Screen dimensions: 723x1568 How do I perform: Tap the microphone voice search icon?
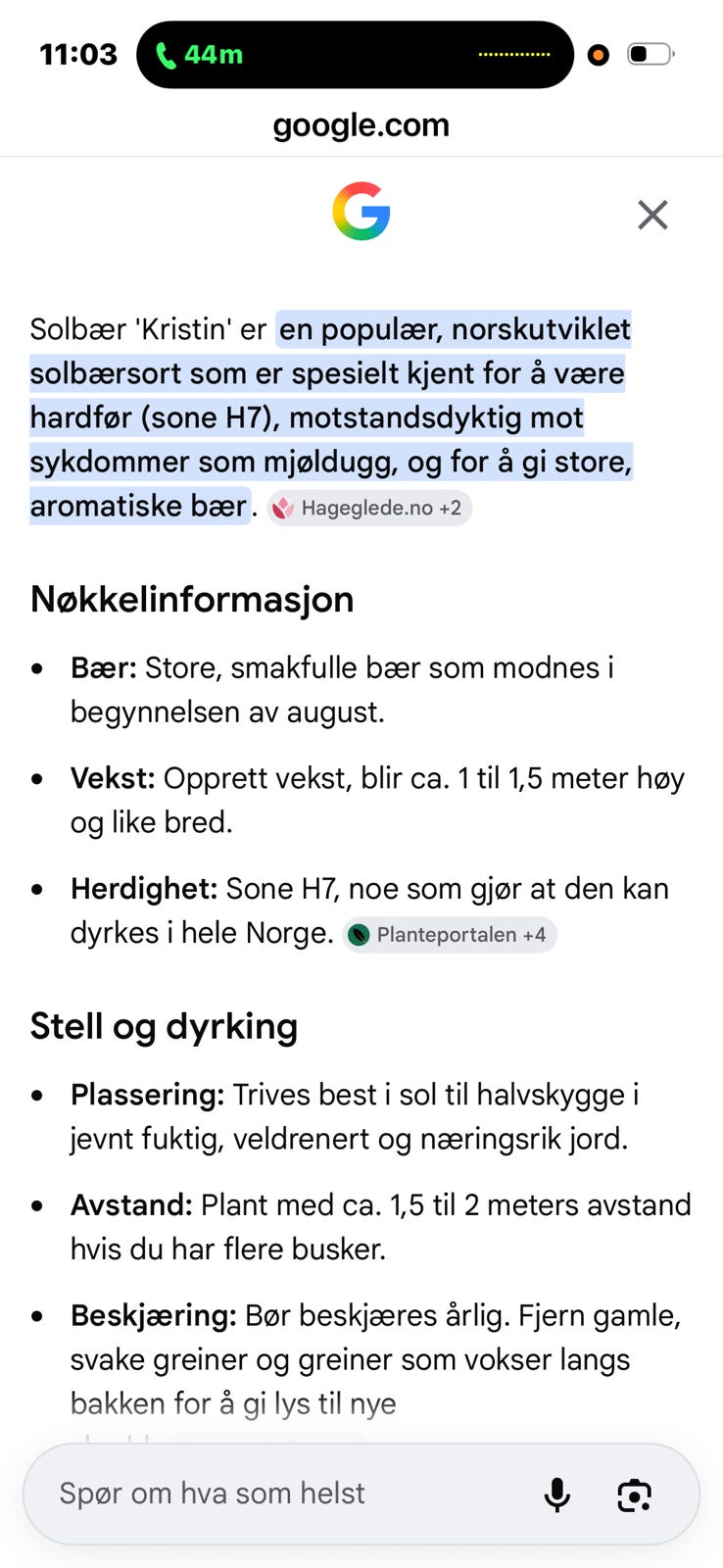(x=556, y=1494)
